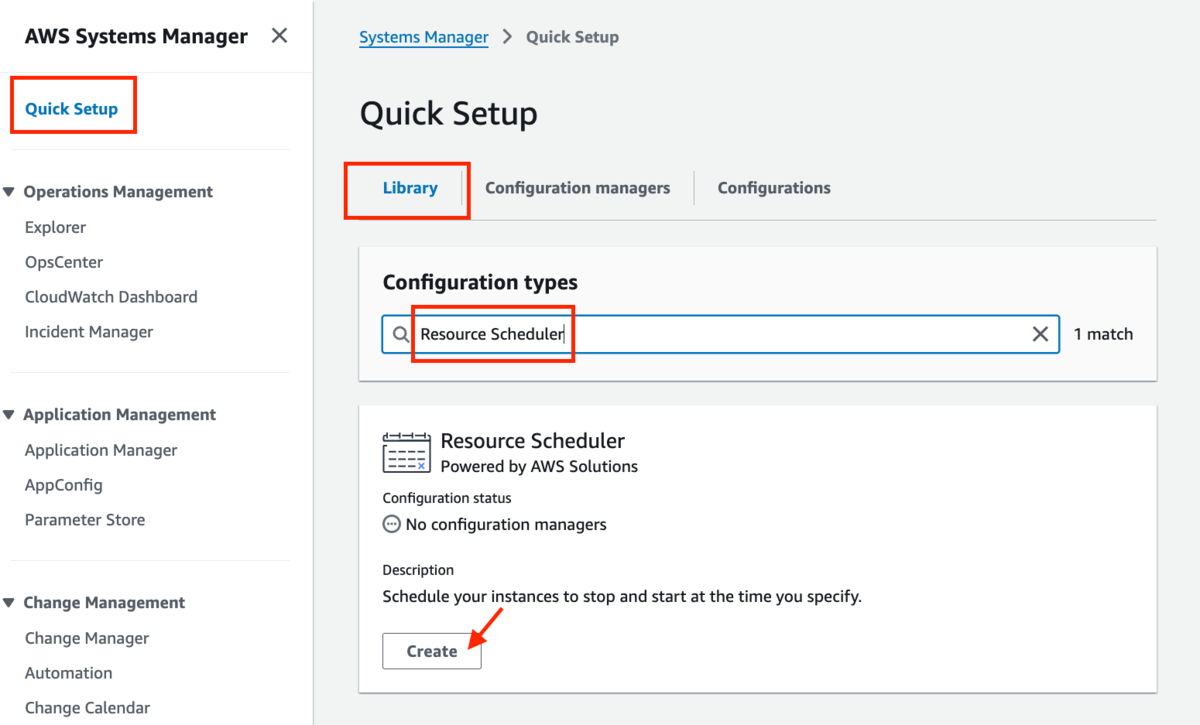Click the Quick Setup page heading
The image size is (1200, 725).
[x=449, y=113]
